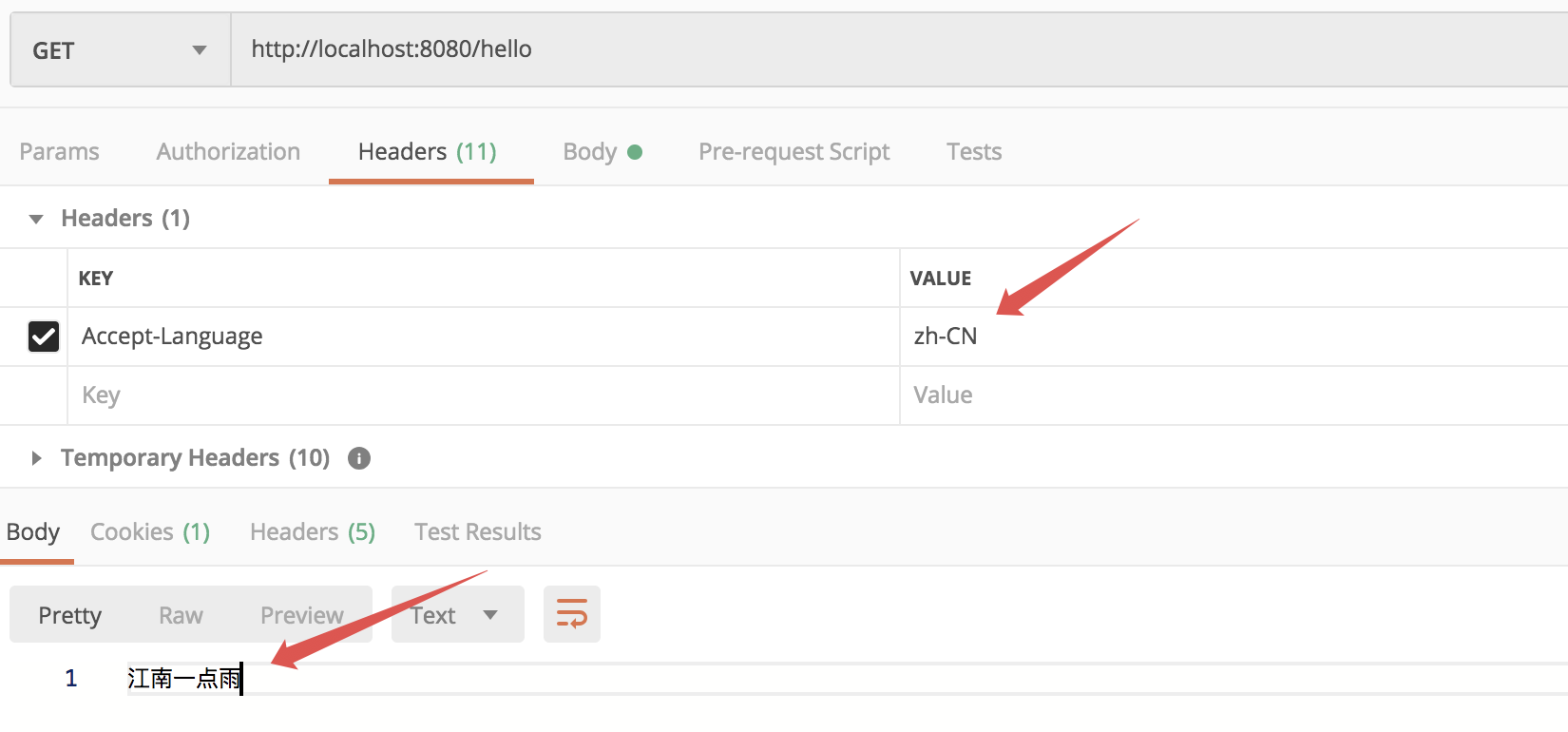Go to the Tests tab

point(973,152)
